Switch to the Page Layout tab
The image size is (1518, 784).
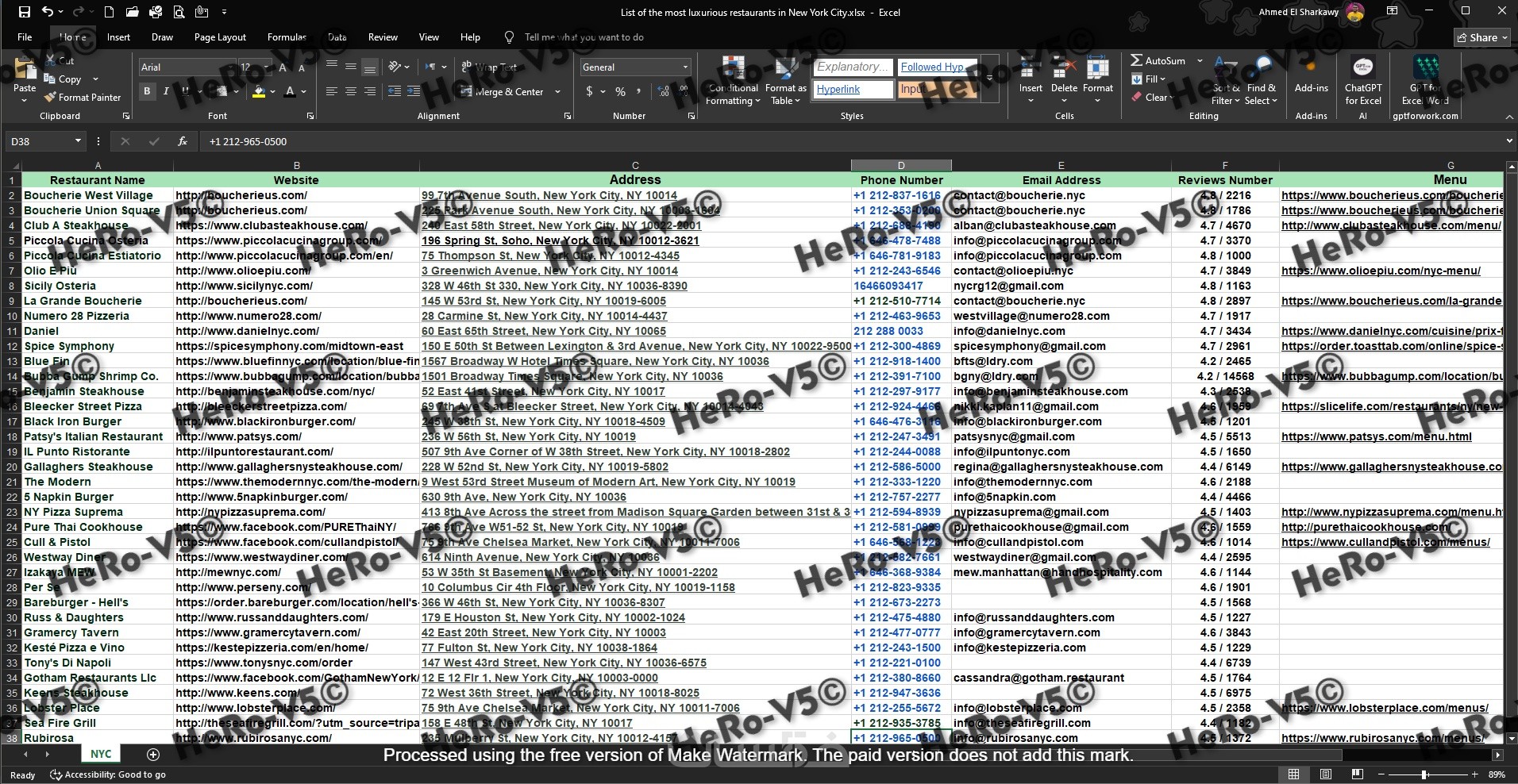pyautogui.click(x=220, y=37)
